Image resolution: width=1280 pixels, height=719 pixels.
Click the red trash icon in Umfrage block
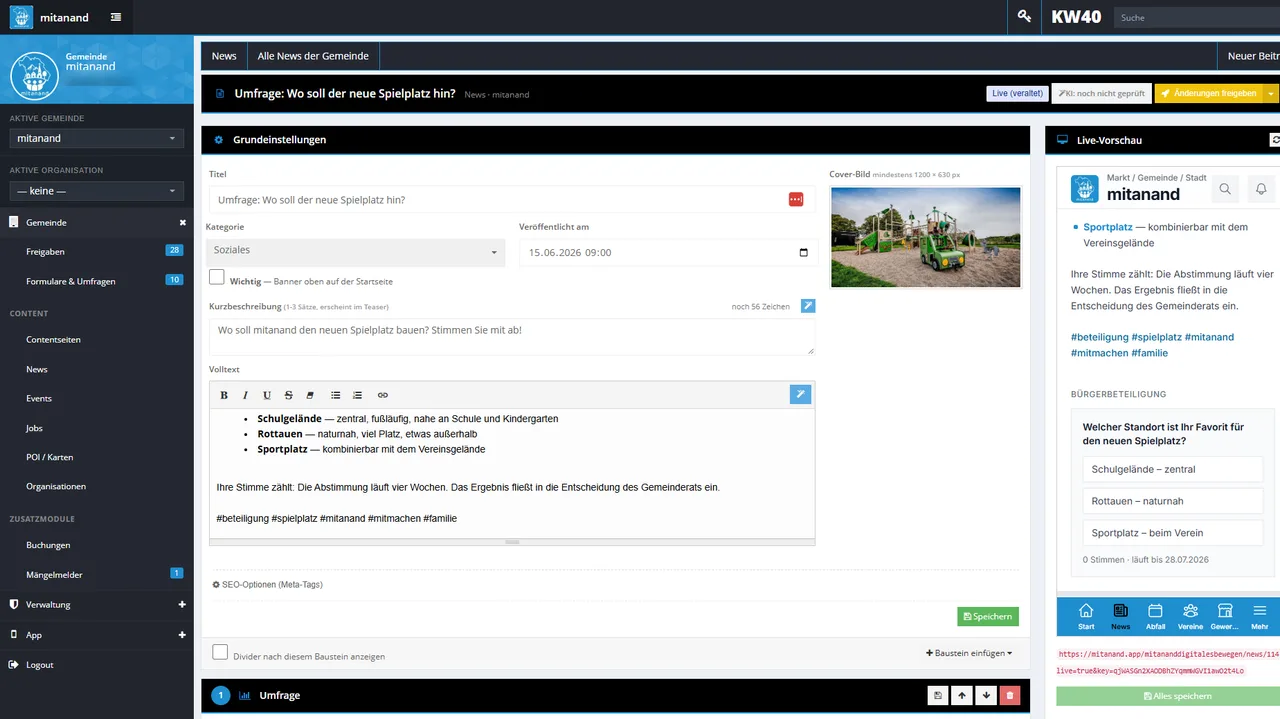[1010, 695]
